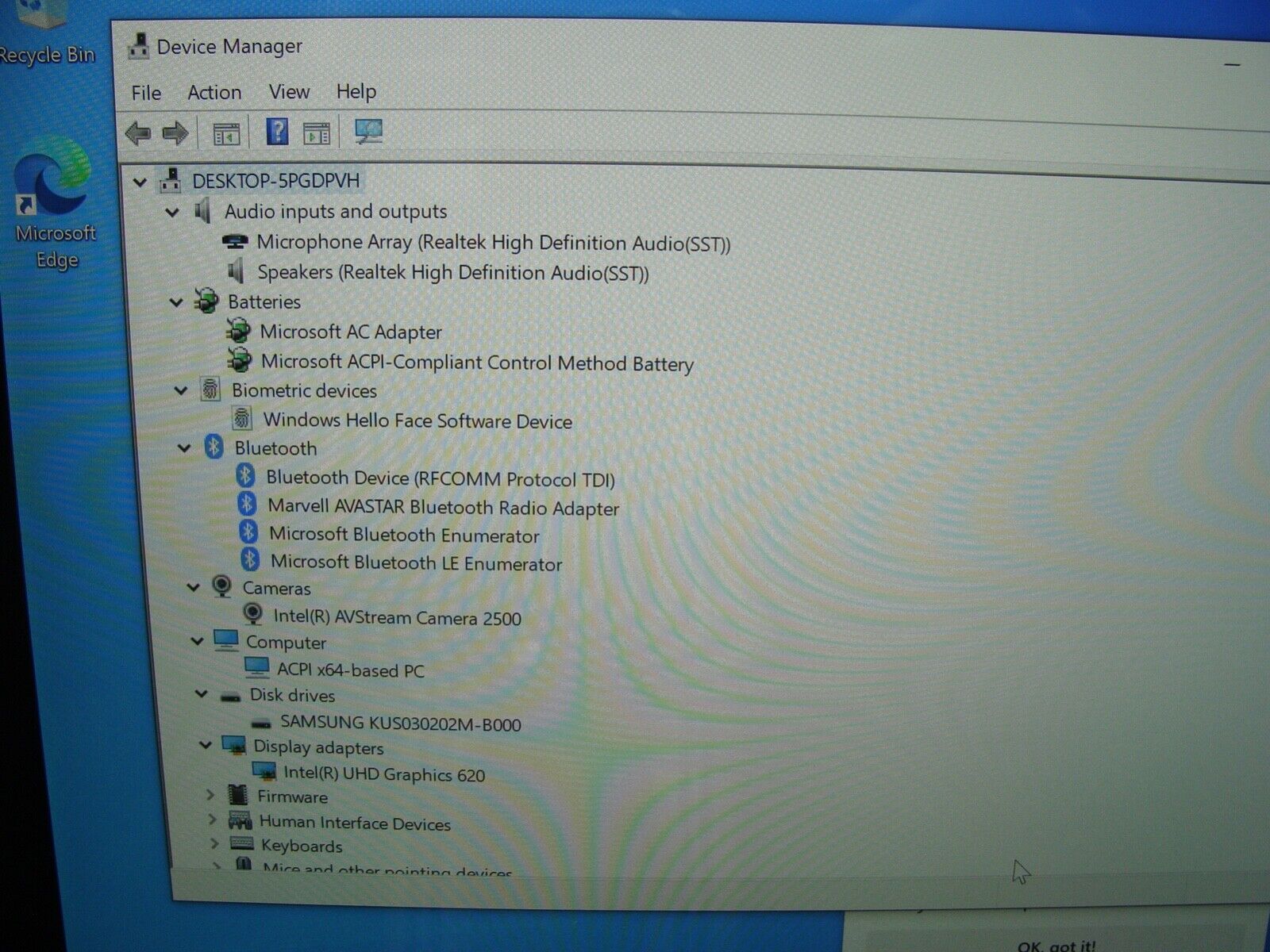Select Microsoft Bluetooth LE Enumerator
1270x952 pixels.
(x=416, y=563)
